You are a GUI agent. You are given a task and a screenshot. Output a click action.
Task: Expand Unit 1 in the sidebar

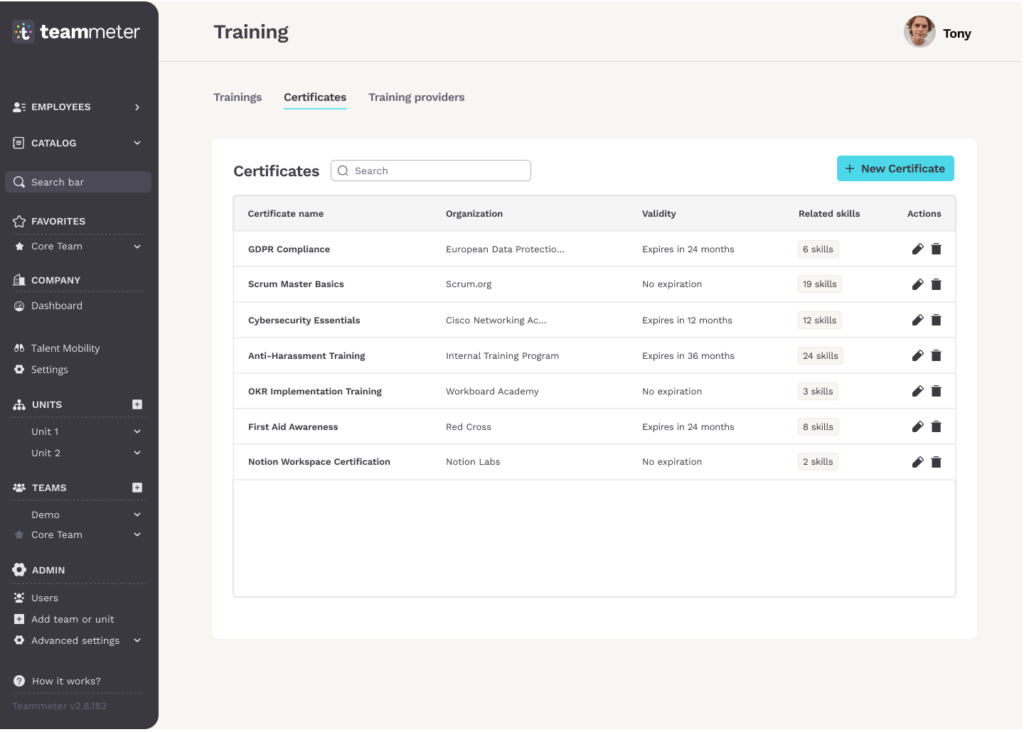[137, 432]
